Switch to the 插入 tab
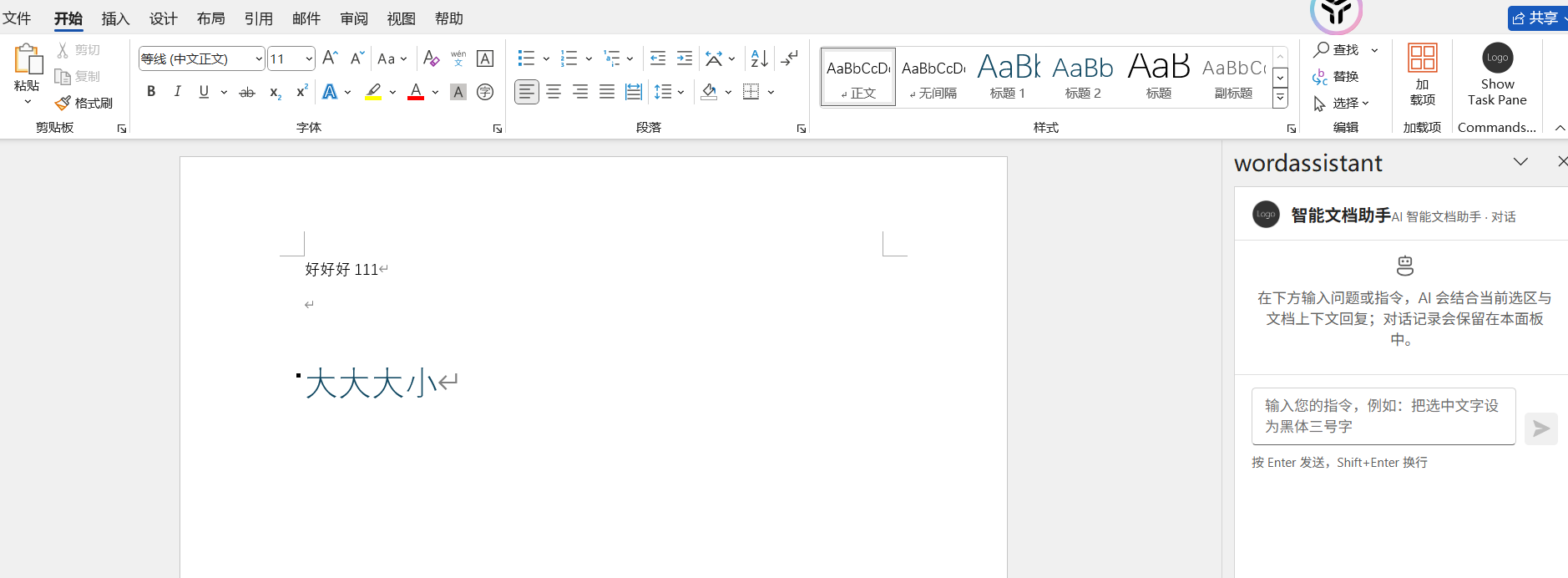 click(x=115, y=18)
